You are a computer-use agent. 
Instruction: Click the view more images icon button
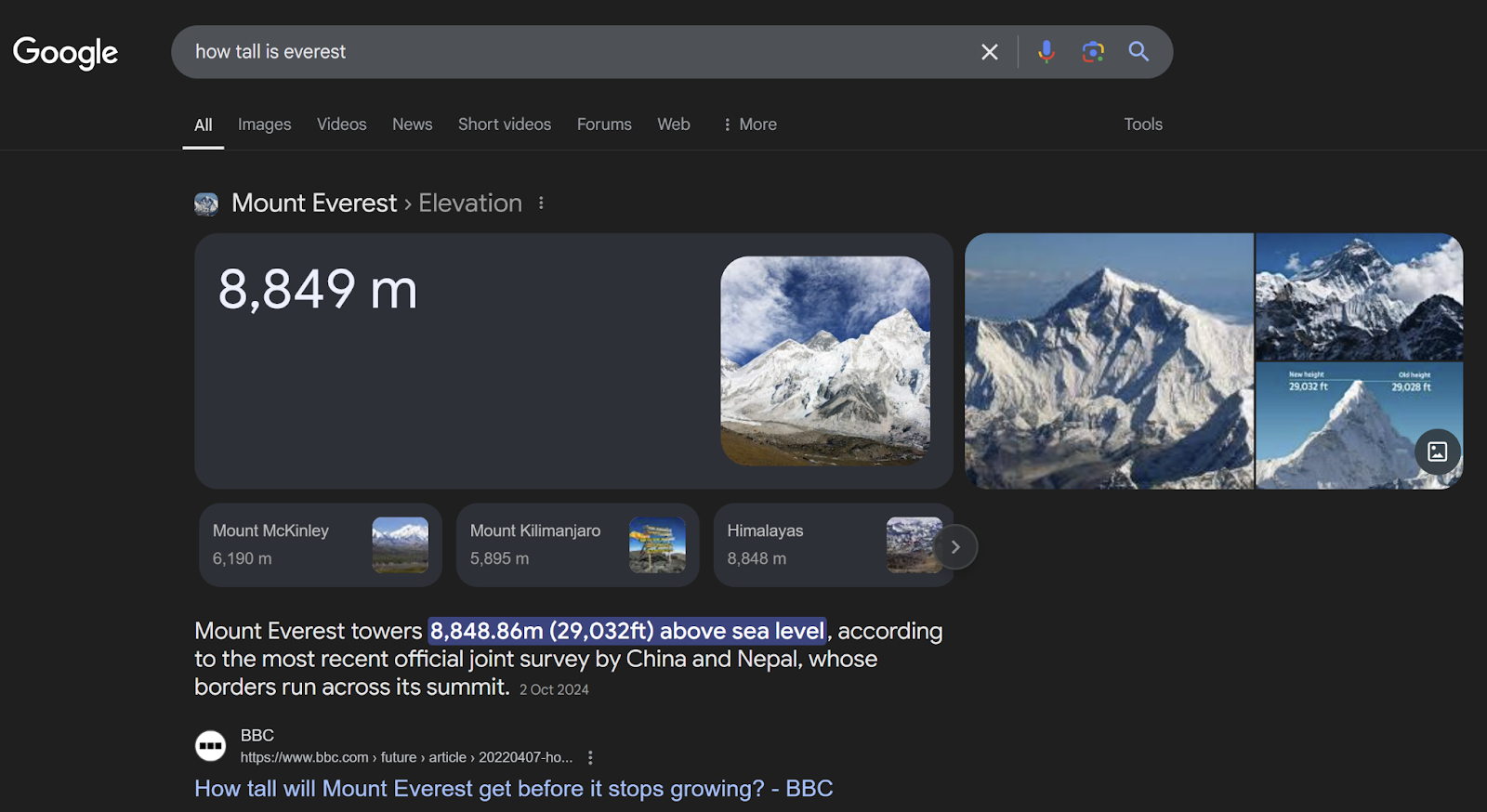[1438, 452]
